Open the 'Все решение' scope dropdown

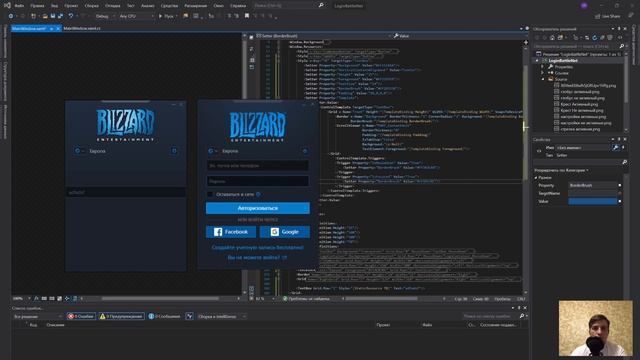click(x=38, y=316)
